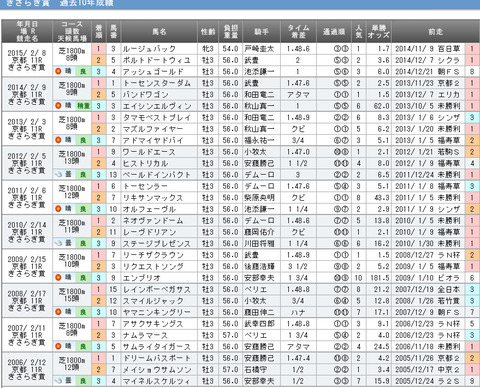The image size is (480, 388).
Task: Click jockey name 石橋守
Action: point(255,370)
